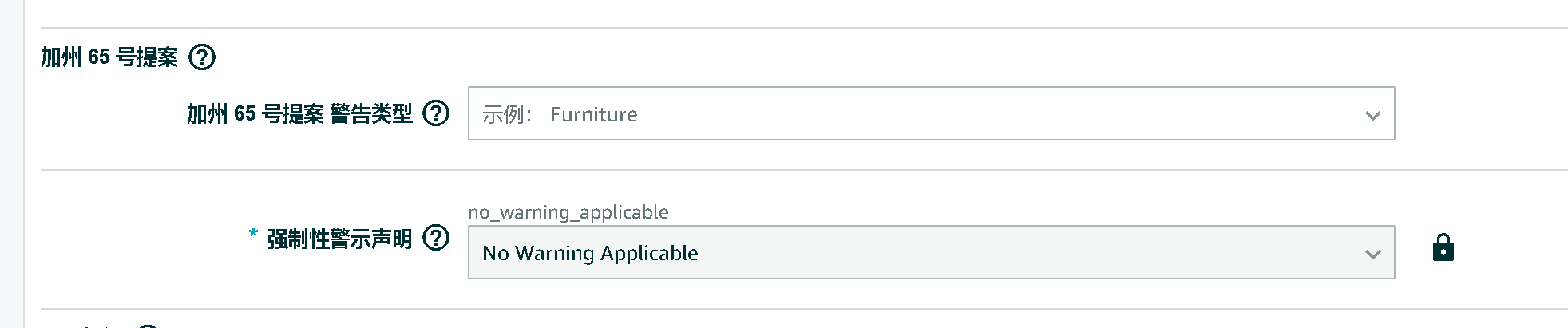Image resolution: width=1568 pixels, height=328 pixels.
Task: Click the 示例: placeholder prefix in dropdown
Action: [x=507, y=114]
